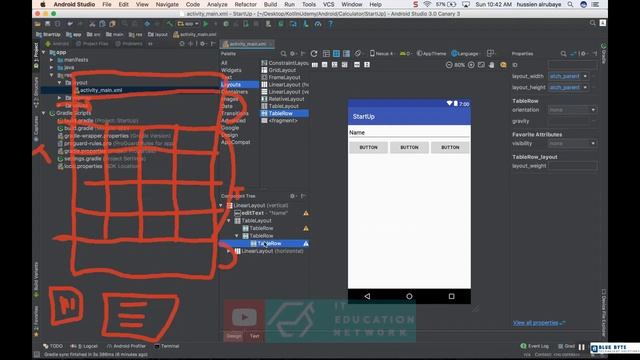Open the TODO tool window

53,346
